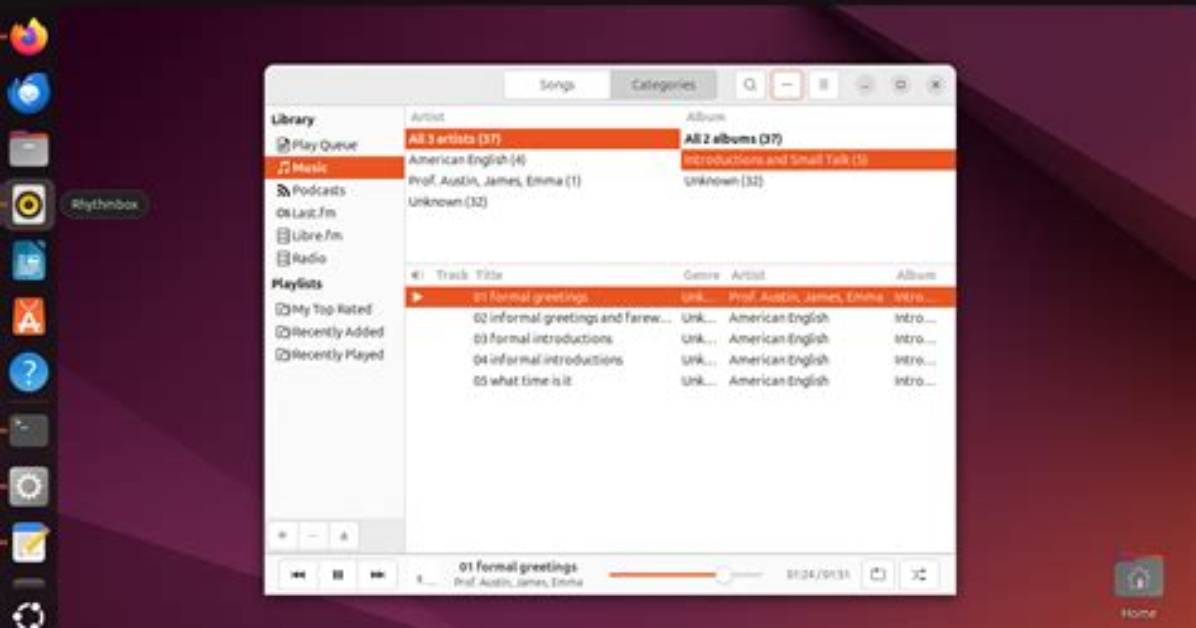Select All 3 artists (37)

coord(542,139)
